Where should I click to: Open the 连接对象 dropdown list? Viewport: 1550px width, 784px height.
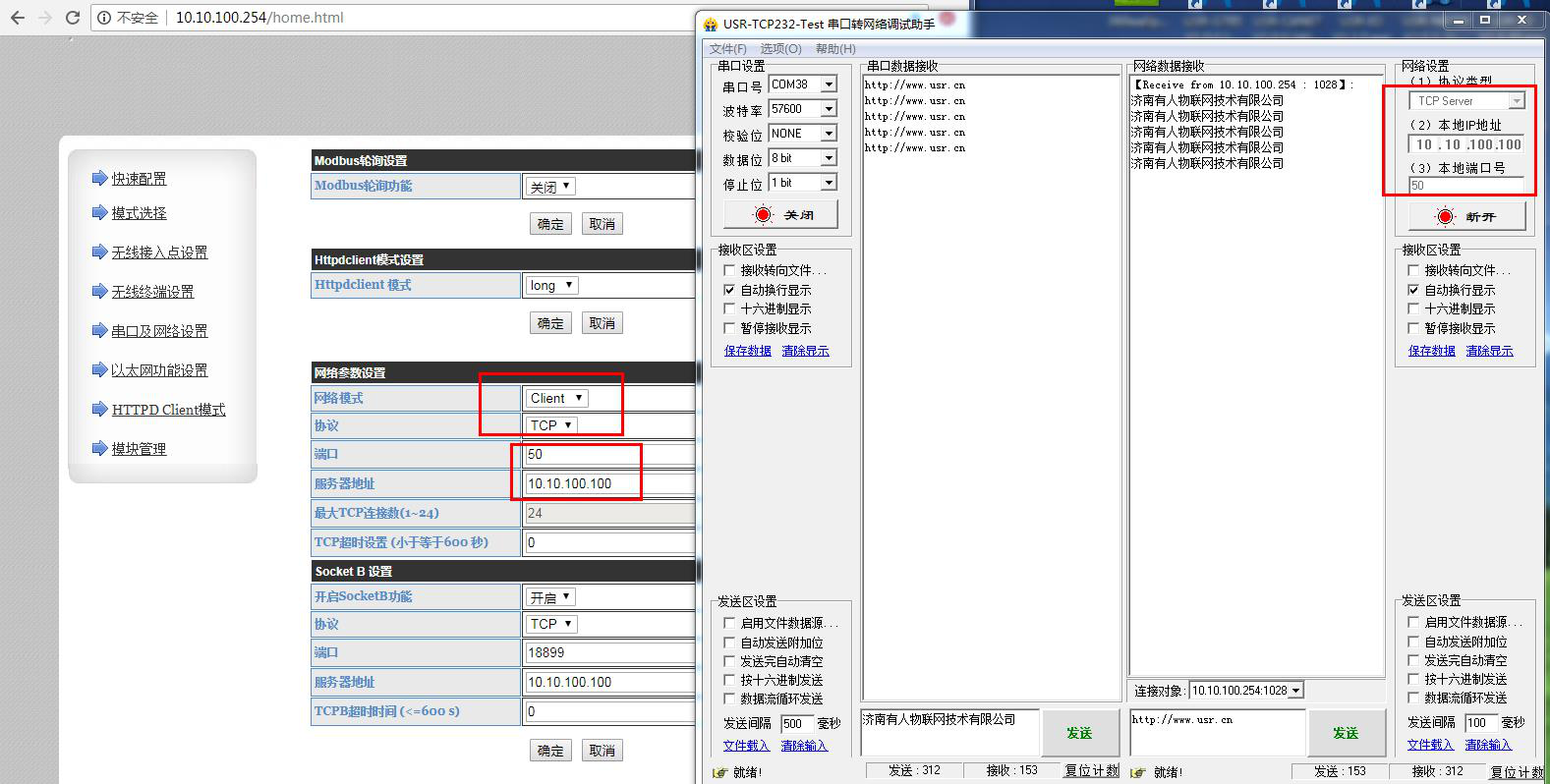1295,691
